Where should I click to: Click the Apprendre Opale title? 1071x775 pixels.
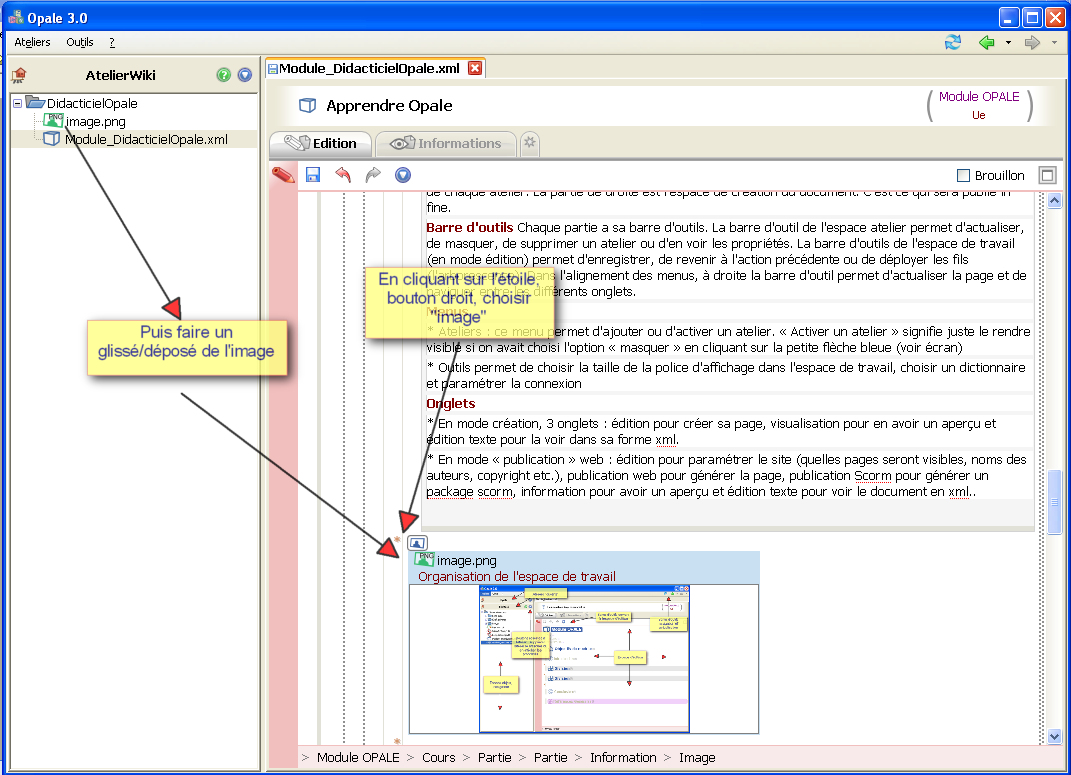click(389, 106)
